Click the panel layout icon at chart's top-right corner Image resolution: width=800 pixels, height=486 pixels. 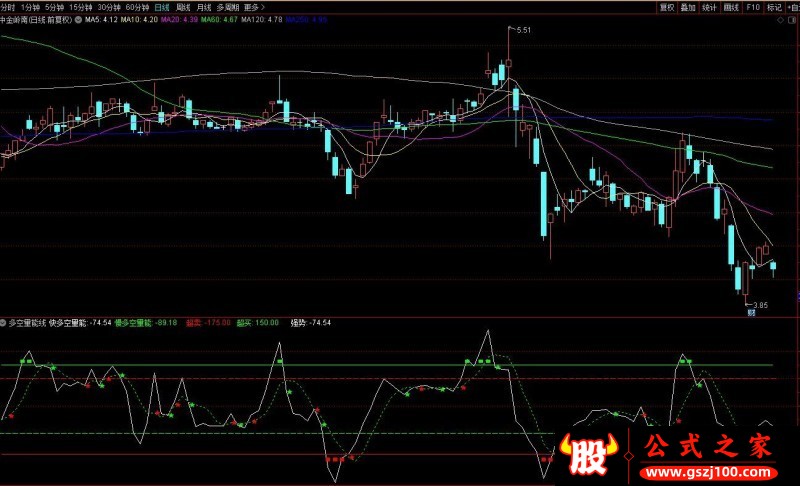click(793, 20)
